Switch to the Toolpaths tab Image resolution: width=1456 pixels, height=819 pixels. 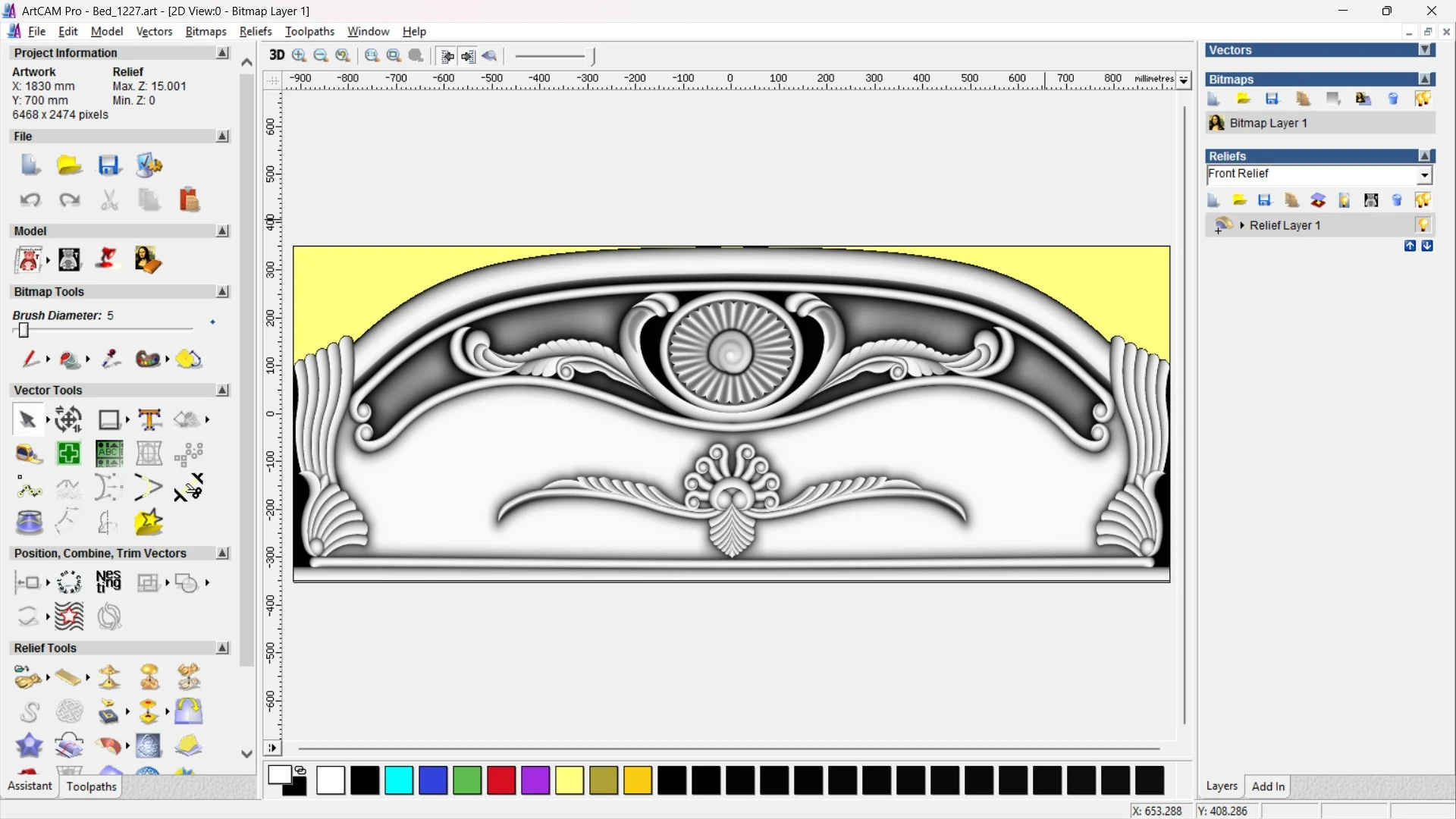(91, 786)
